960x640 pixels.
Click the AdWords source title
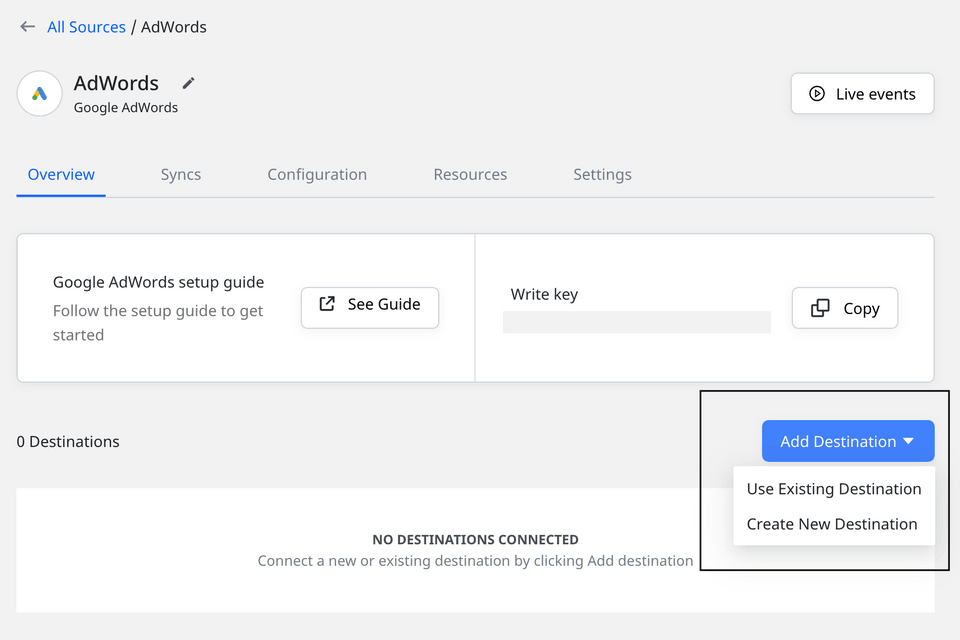(x=116, y=83)
